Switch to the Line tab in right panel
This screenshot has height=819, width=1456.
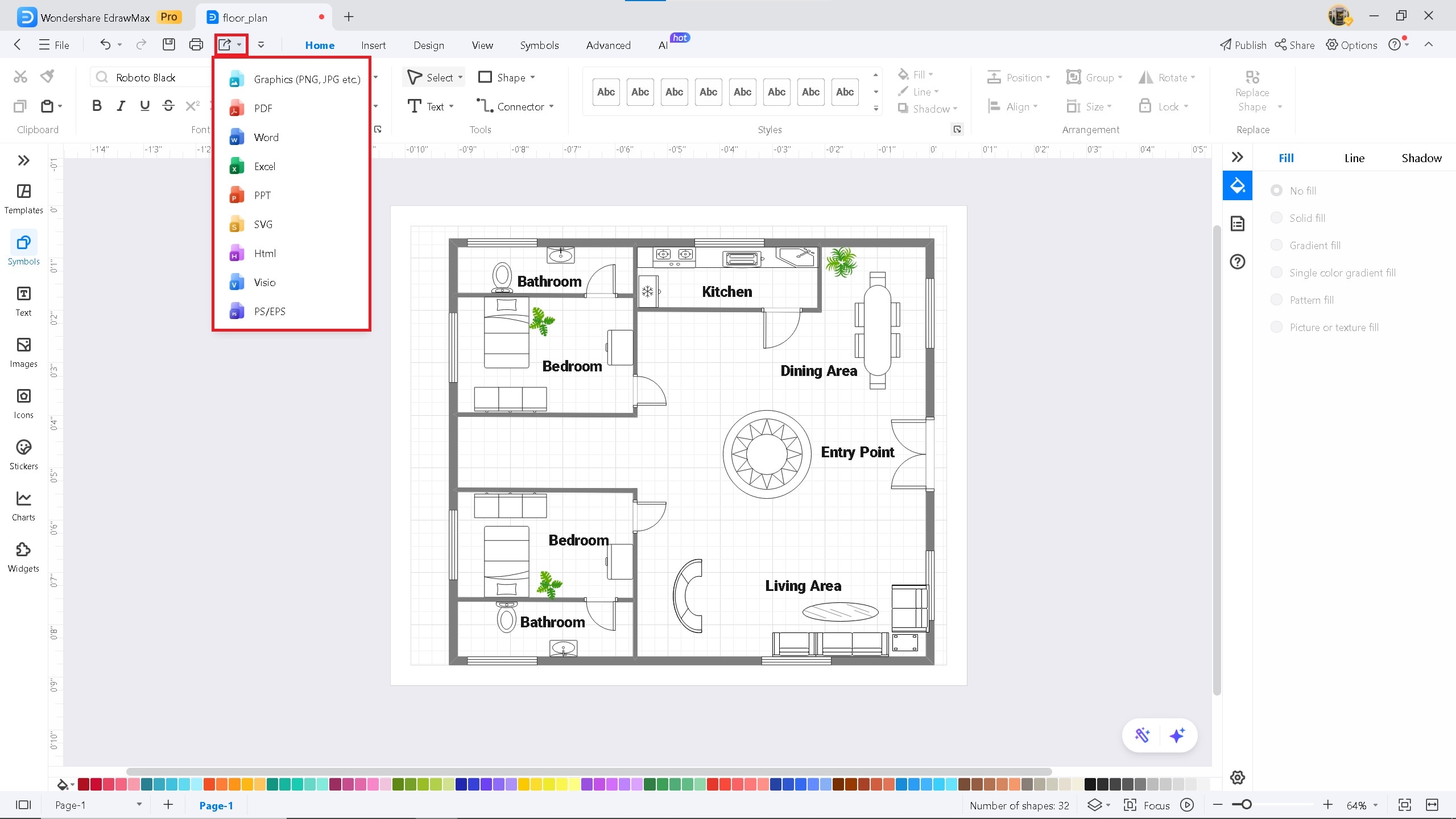click(1354, 158)
